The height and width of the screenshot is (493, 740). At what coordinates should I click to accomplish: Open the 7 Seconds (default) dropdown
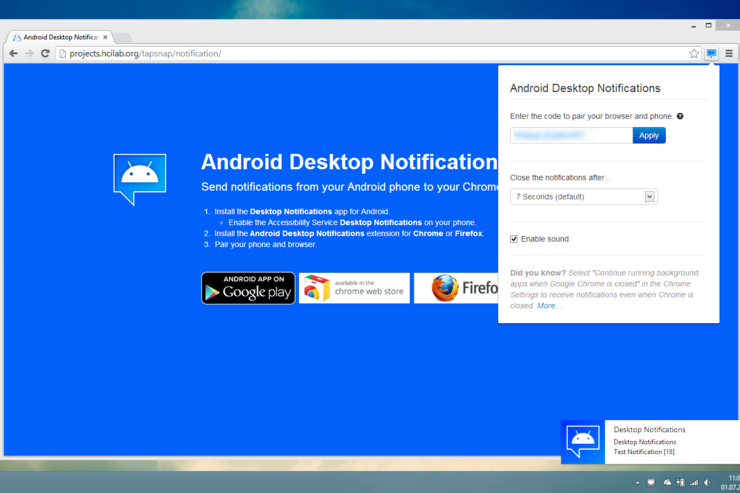(x=584, y=197)
